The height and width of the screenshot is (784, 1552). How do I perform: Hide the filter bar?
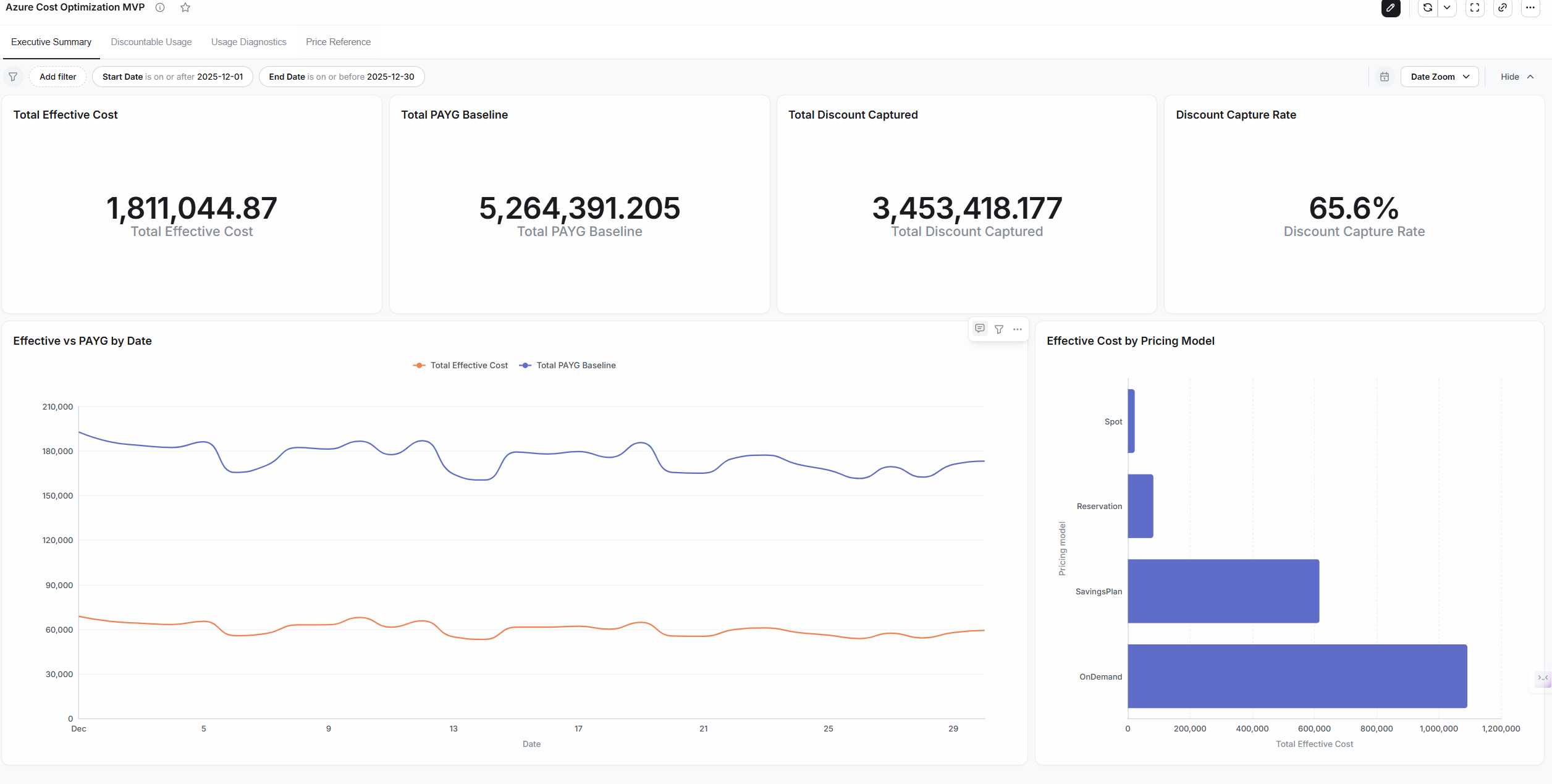(x=1517, y=77)
